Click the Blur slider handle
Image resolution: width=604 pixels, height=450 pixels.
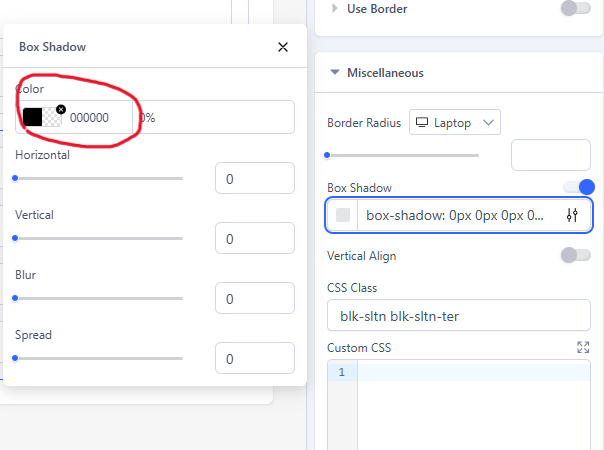pyautogui.click(x=15, y=297)
